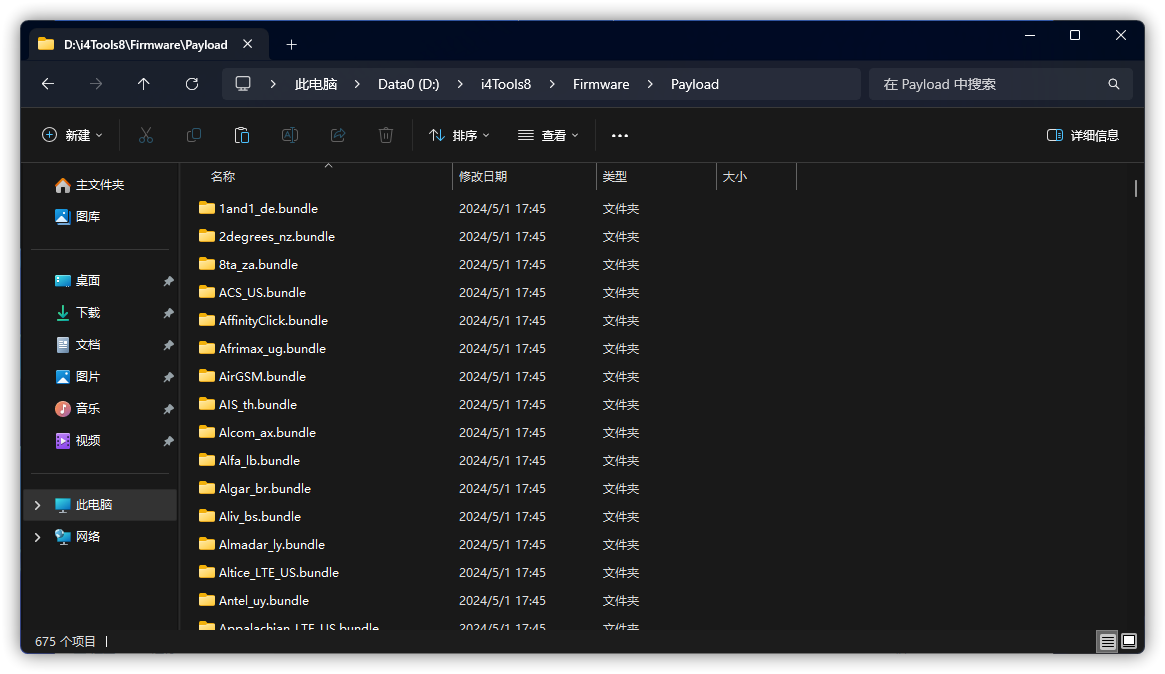Image resolution: width=1165 pixels, height=674 pixels.
Task: Switch to large thumbnails view in status bar
Action: point(1129,641)
